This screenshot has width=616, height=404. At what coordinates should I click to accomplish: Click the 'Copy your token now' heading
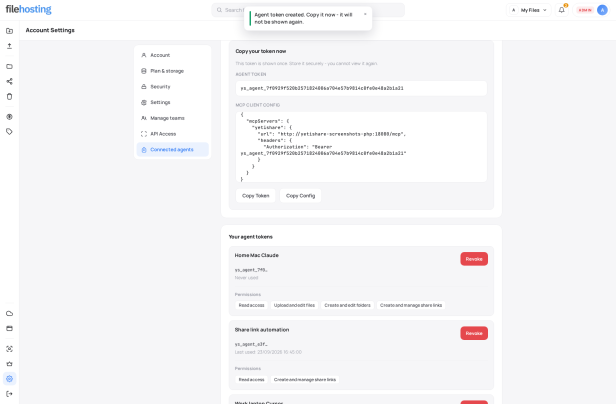click(x=260, y=51)
